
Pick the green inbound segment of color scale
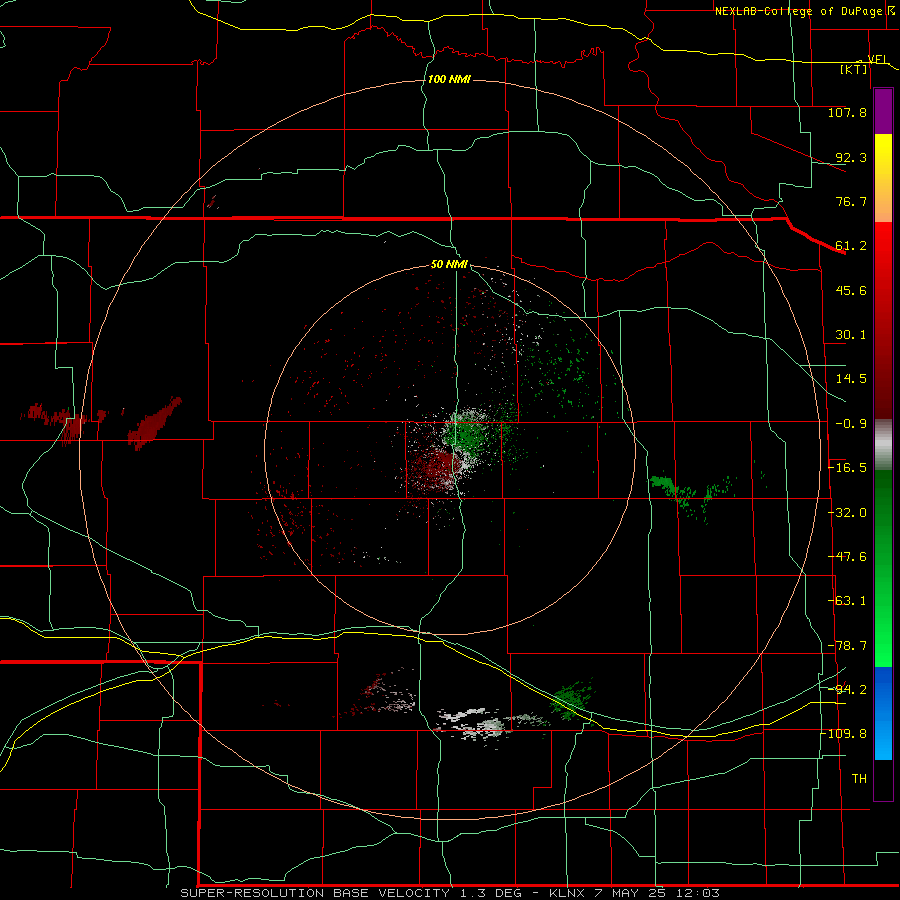coord(883,568)
